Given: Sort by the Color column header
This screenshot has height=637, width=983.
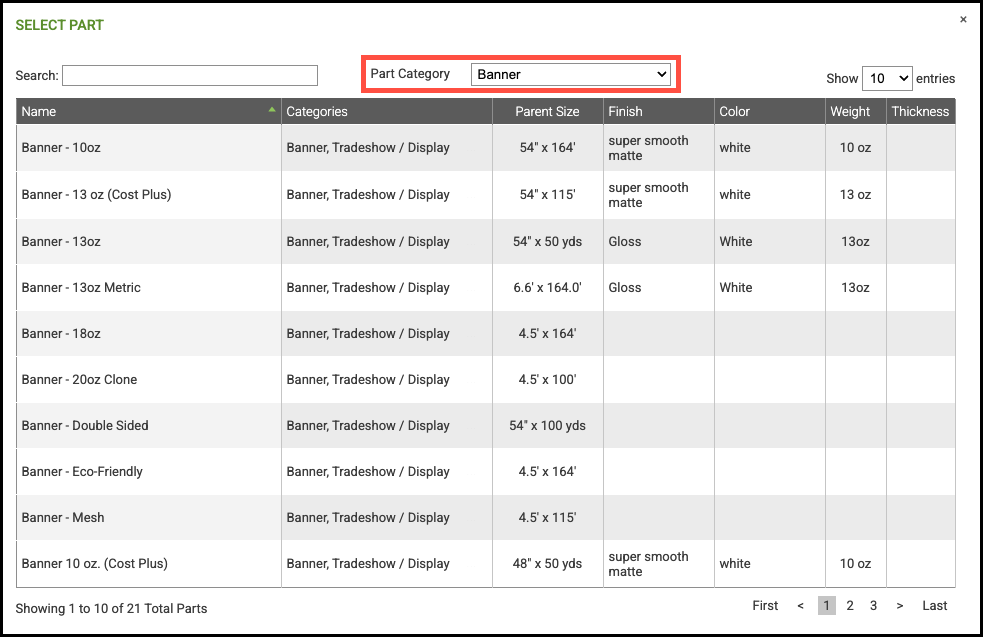Looking at the screenshot, I should [769, 112].
